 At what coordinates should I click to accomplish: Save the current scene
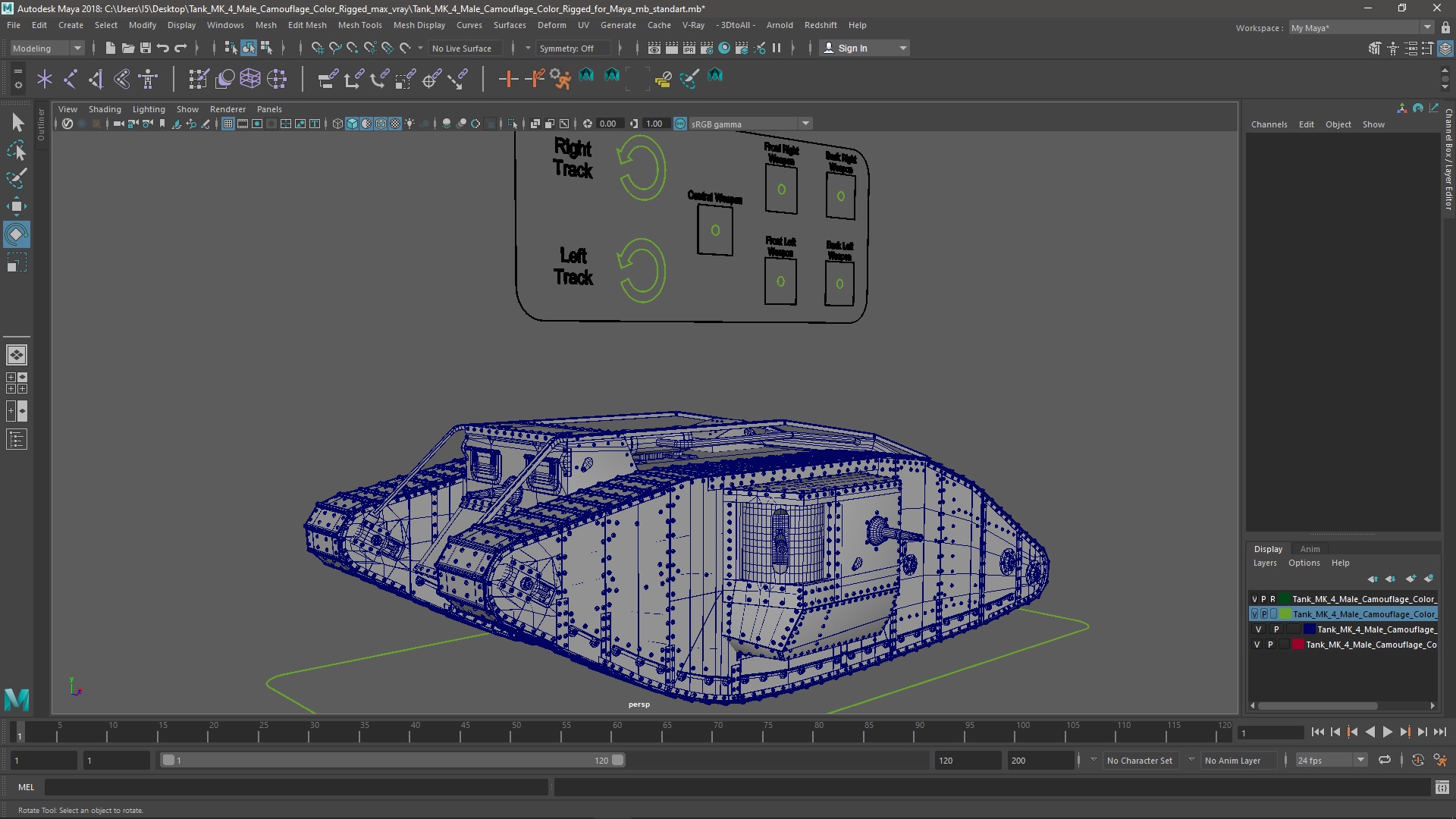point(145,48)
